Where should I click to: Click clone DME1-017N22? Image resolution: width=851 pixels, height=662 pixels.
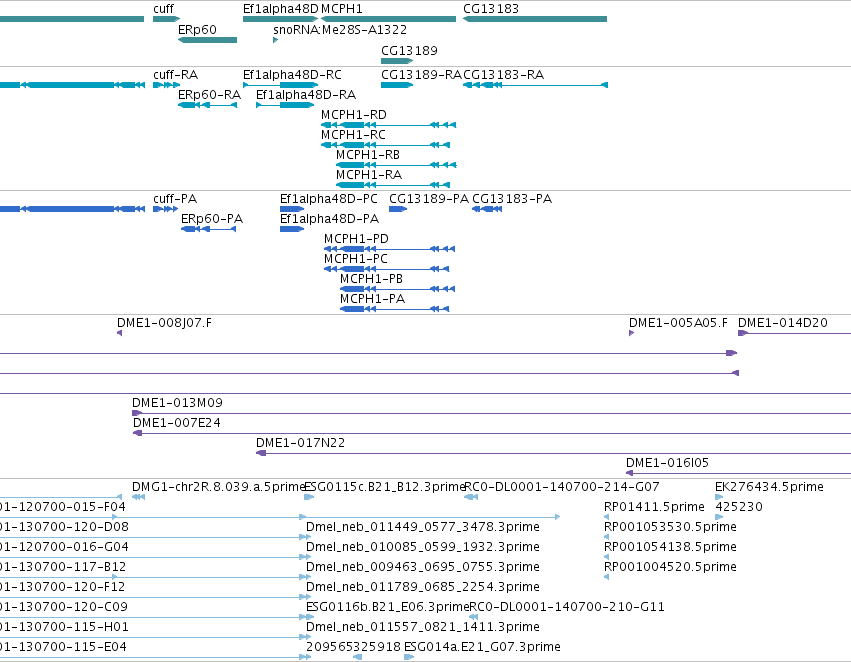(554, 454)
